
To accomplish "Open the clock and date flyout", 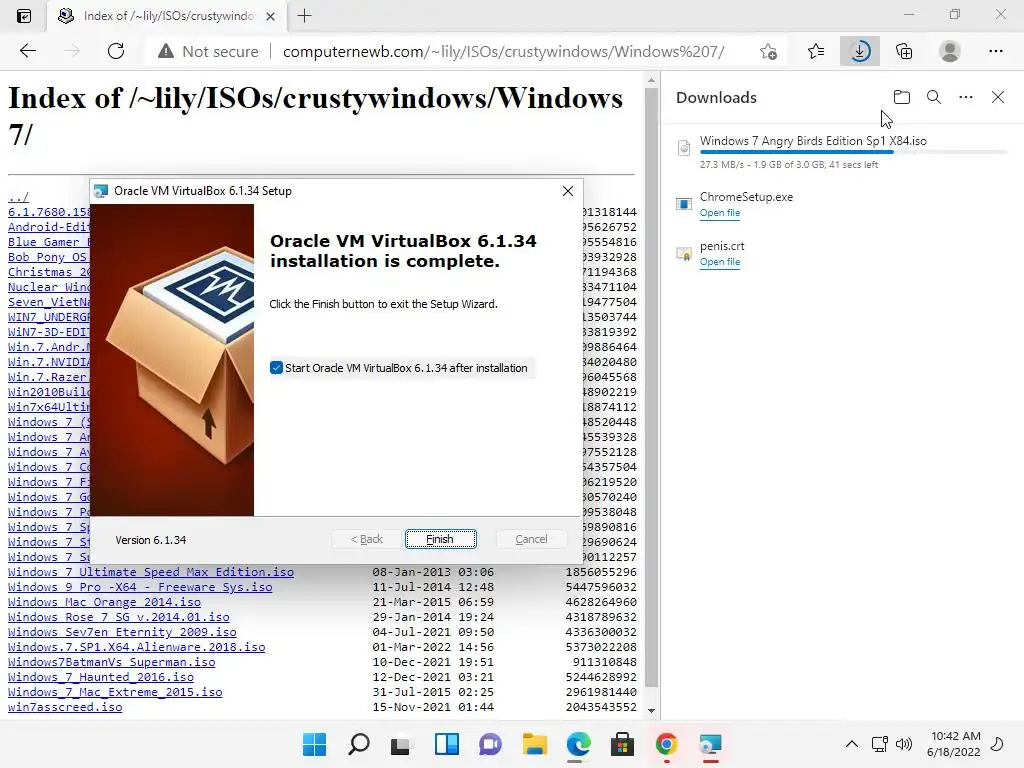I will (x=953, y=744).
